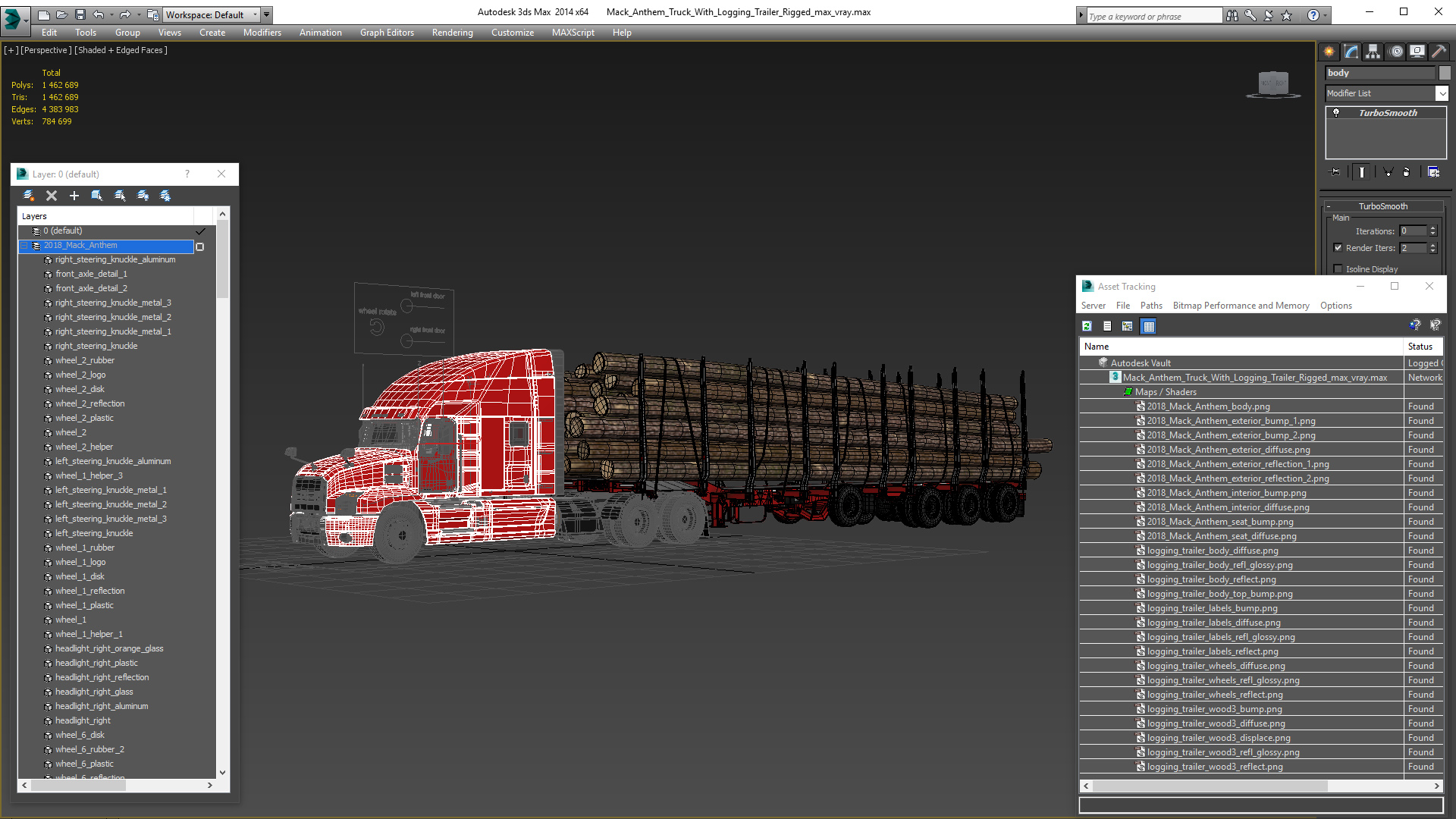Select the wheel_2_rubber object in layer list

point(85,360)
